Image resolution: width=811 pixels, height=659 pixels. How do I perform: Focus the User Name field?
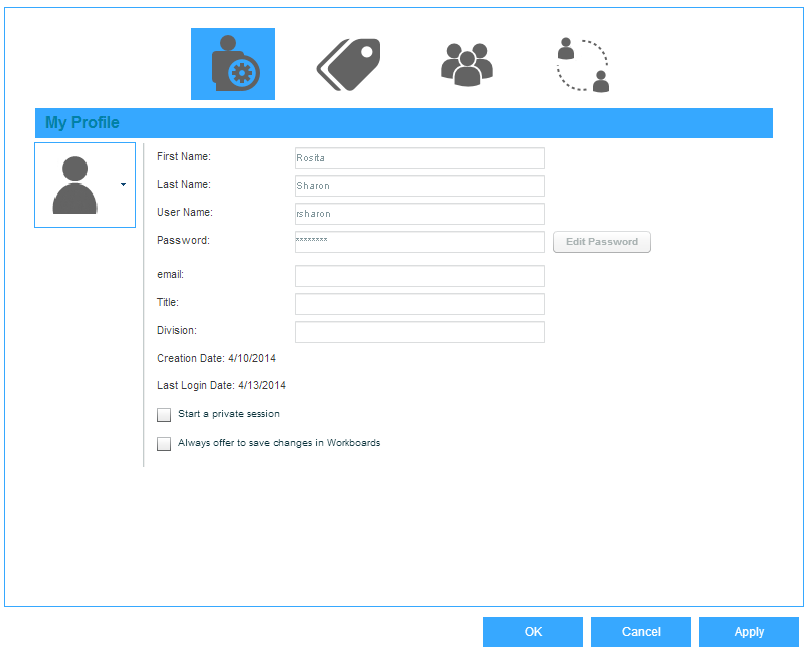click(x=419, y=214)
